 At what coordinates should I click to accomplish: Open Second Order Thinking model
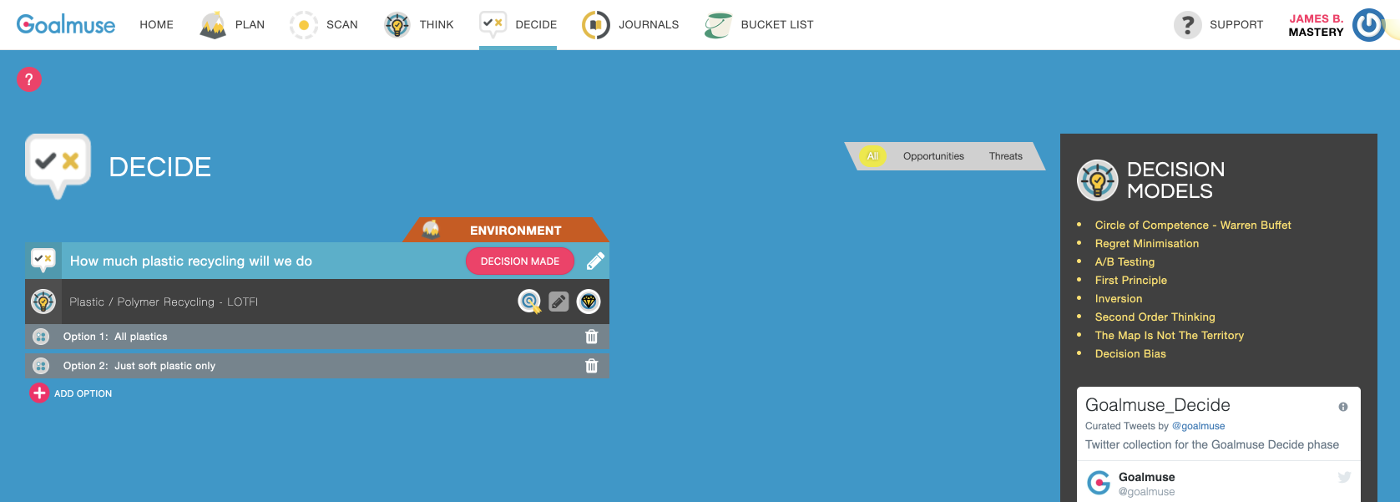pos(1155,317)
